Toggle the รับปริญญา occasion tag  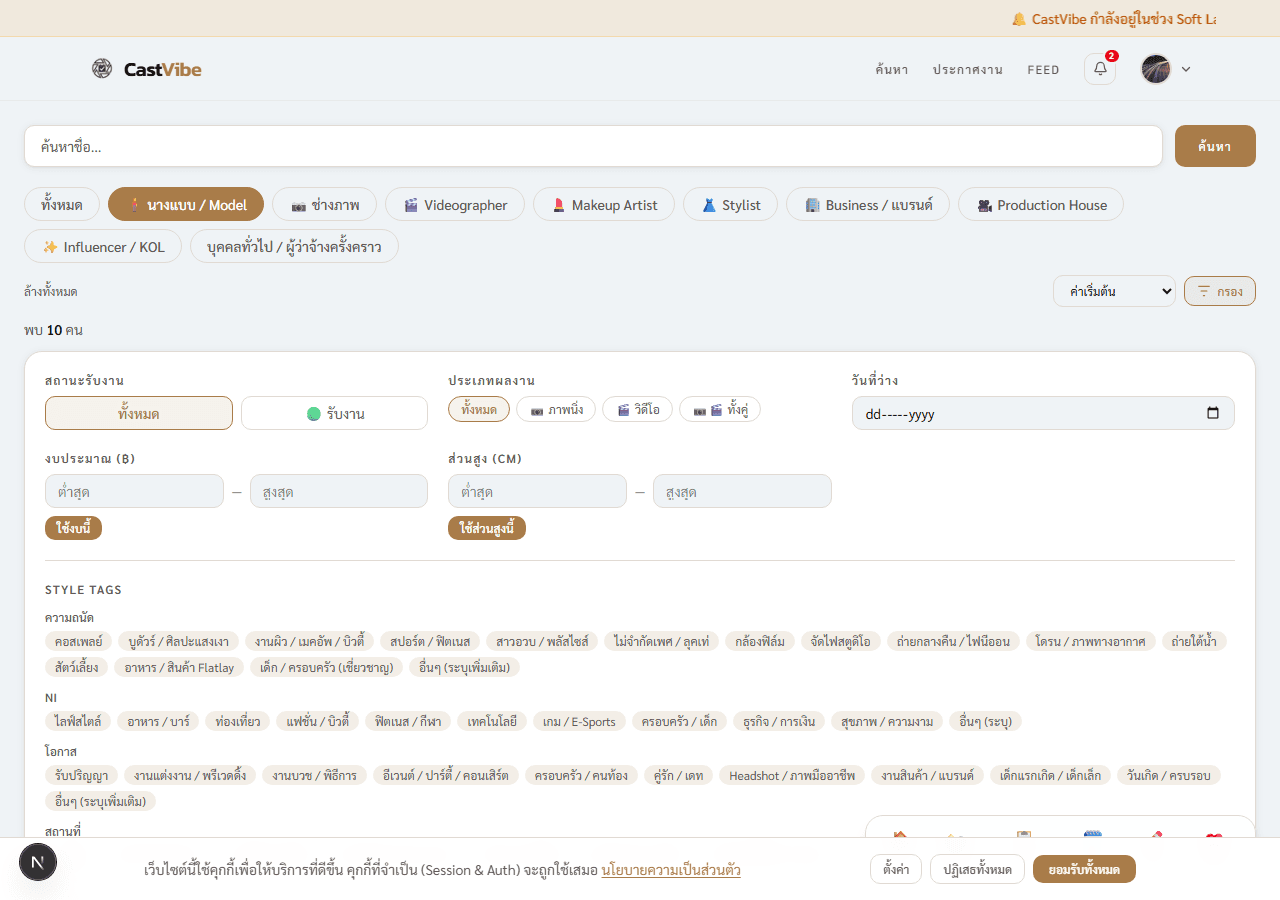(82, 775)
